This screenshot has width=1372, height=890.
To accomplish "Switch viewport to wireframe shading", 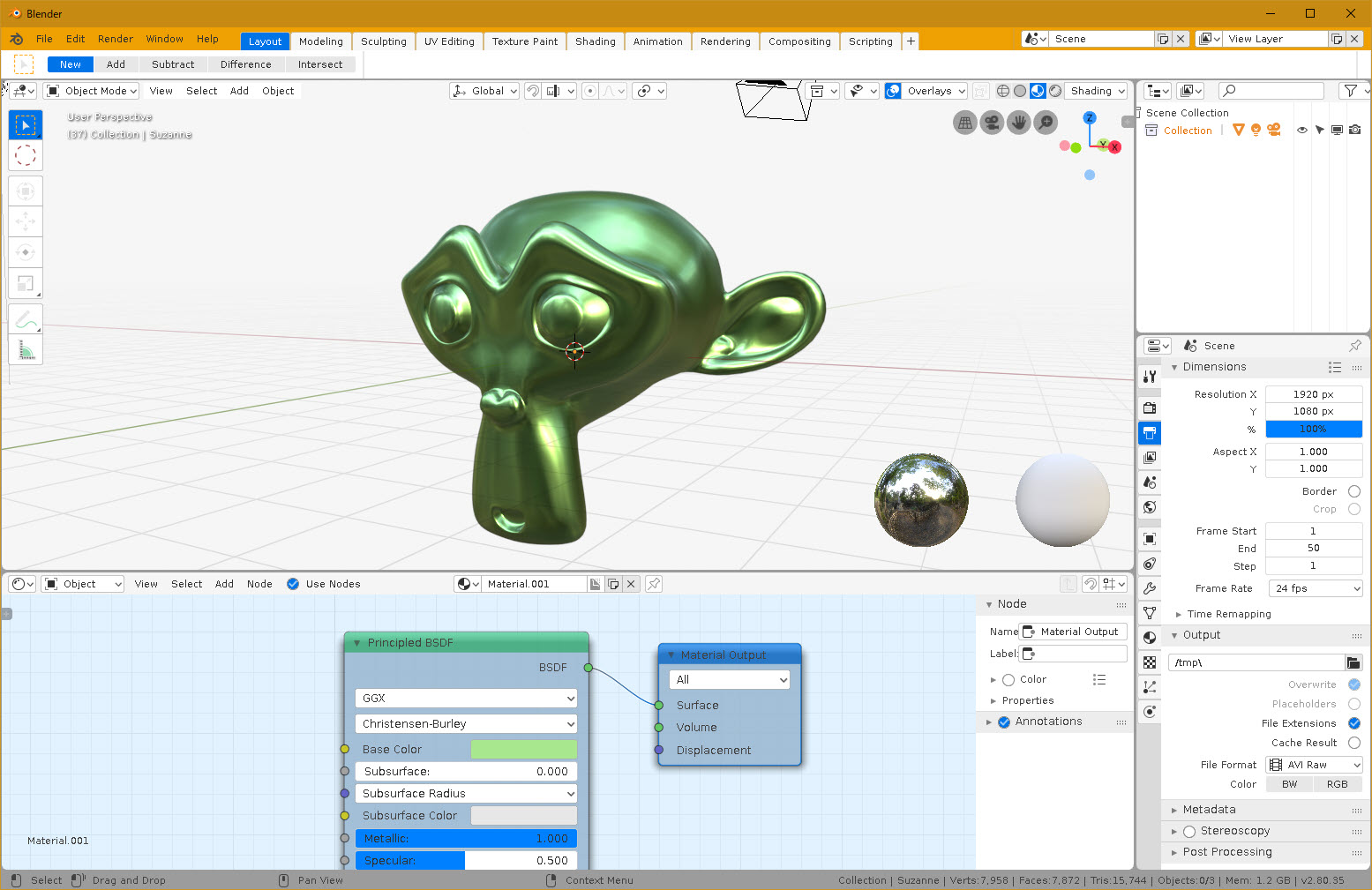I will click(1003, 91).
